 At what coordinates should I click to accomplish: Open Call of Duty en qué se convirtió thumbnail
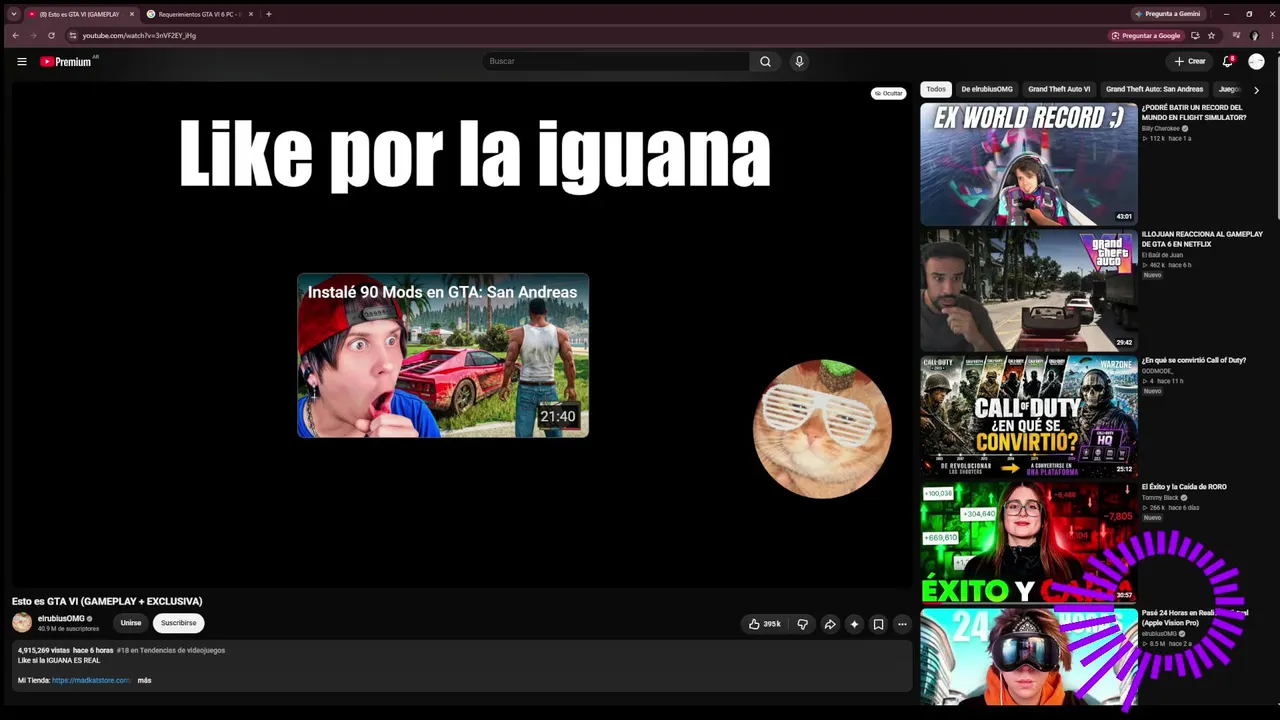[1029, 416]
